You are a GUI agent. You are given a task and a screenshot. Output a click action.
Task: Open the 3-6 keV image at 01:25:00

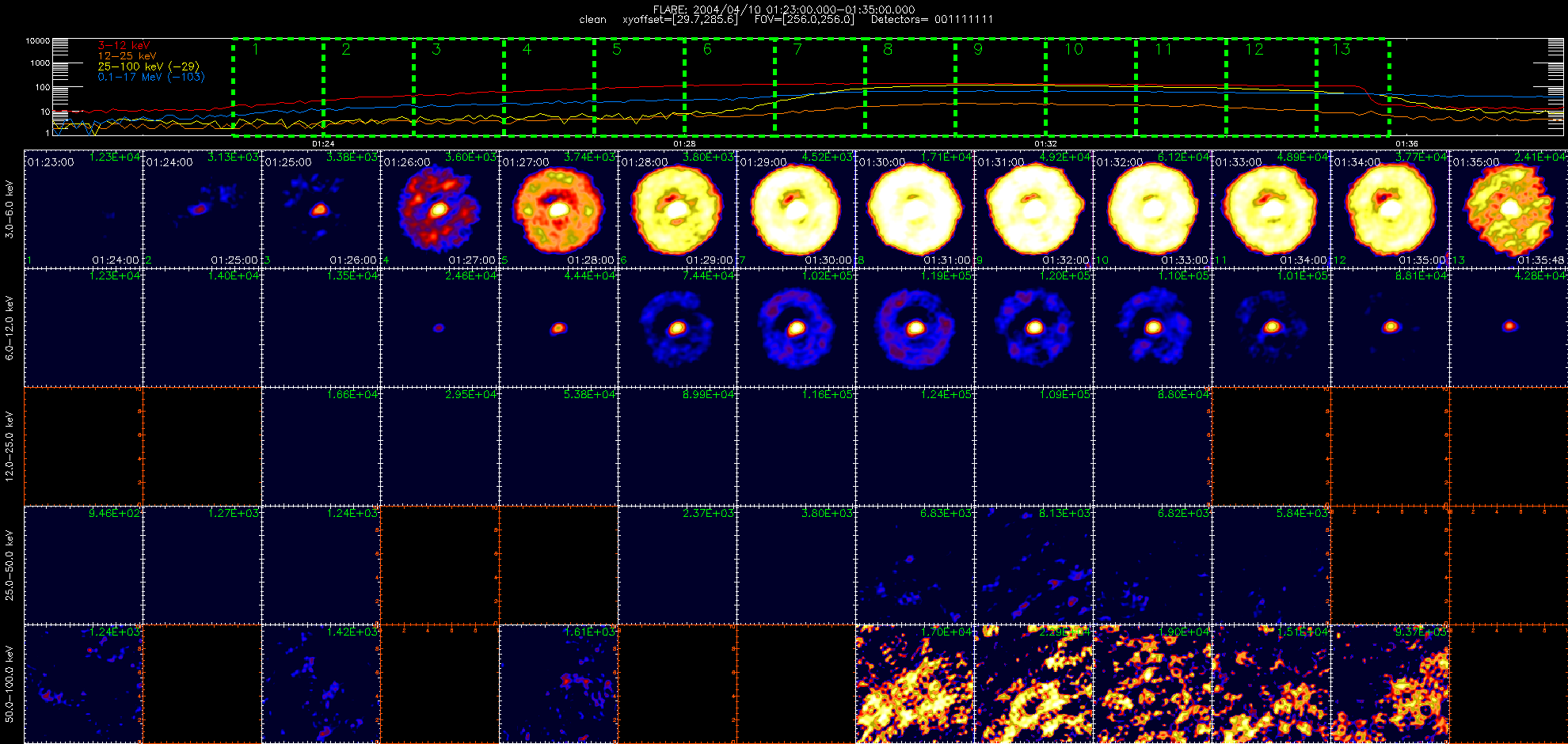pos(321,209)
